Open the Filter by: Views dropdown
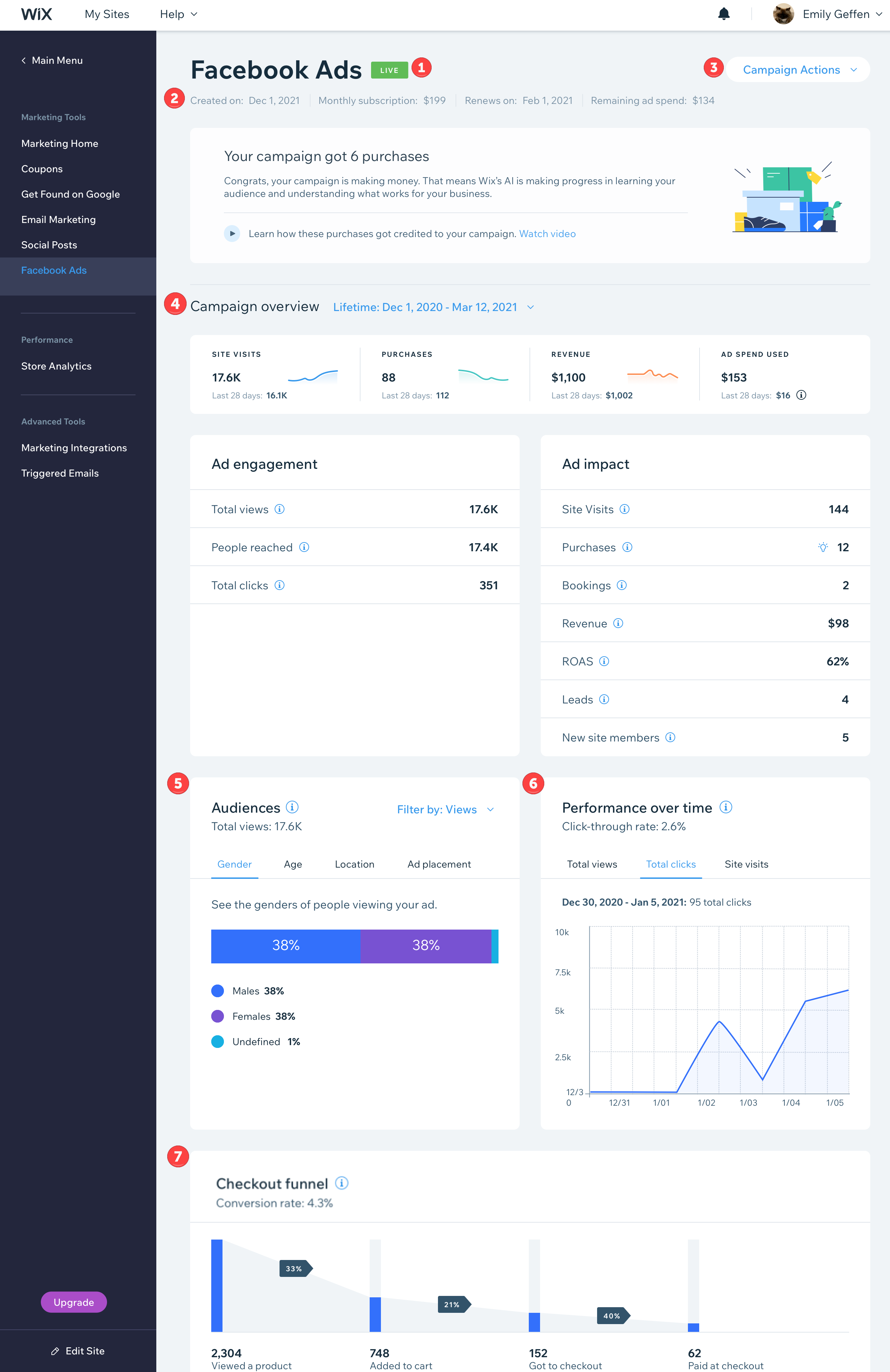This screenshot has width=890, height=1372. point(445,809)
